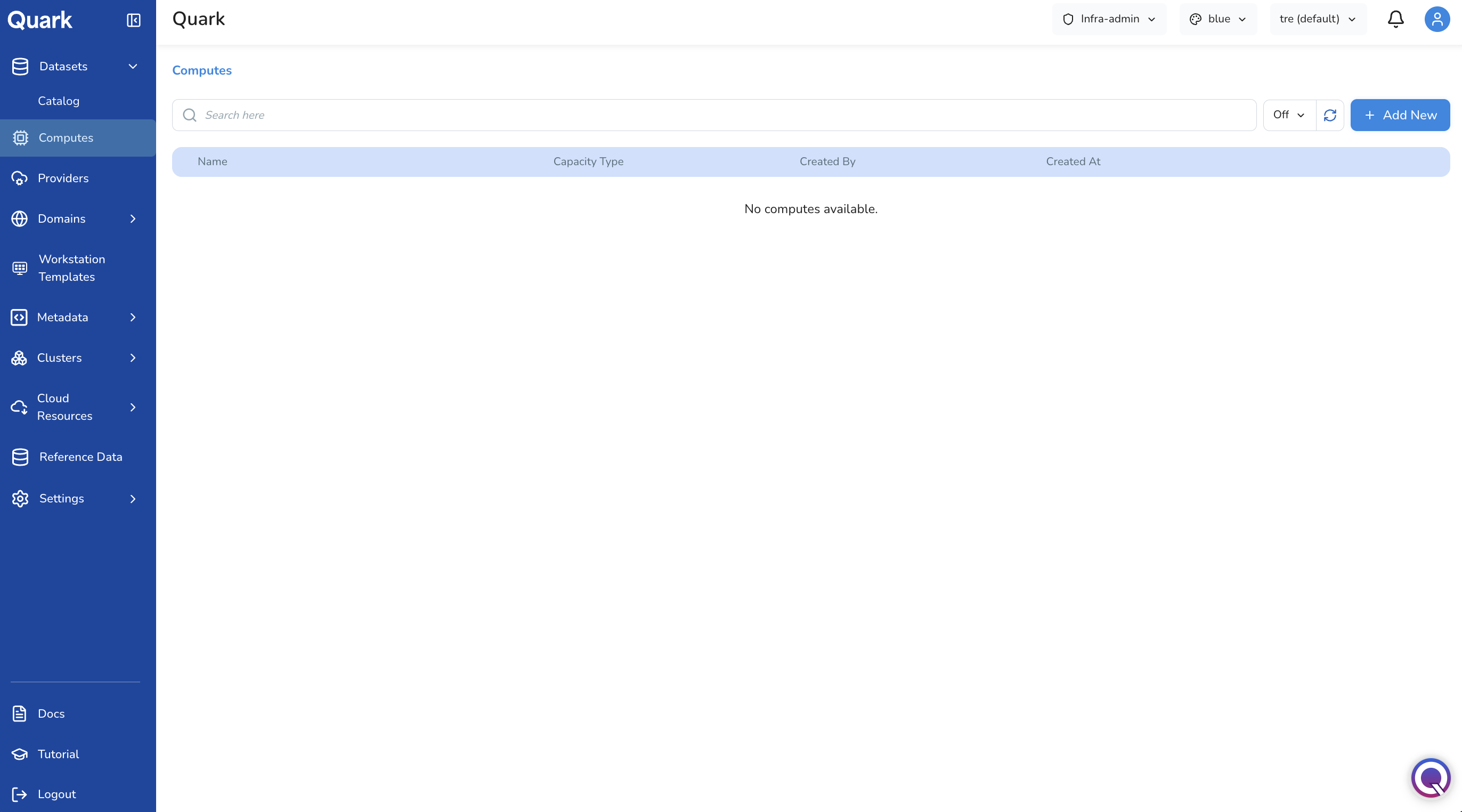The width and height of the screenshot is (1462, 812).
Task: Click Logout in the sidebar
Action: coord(57,794)
